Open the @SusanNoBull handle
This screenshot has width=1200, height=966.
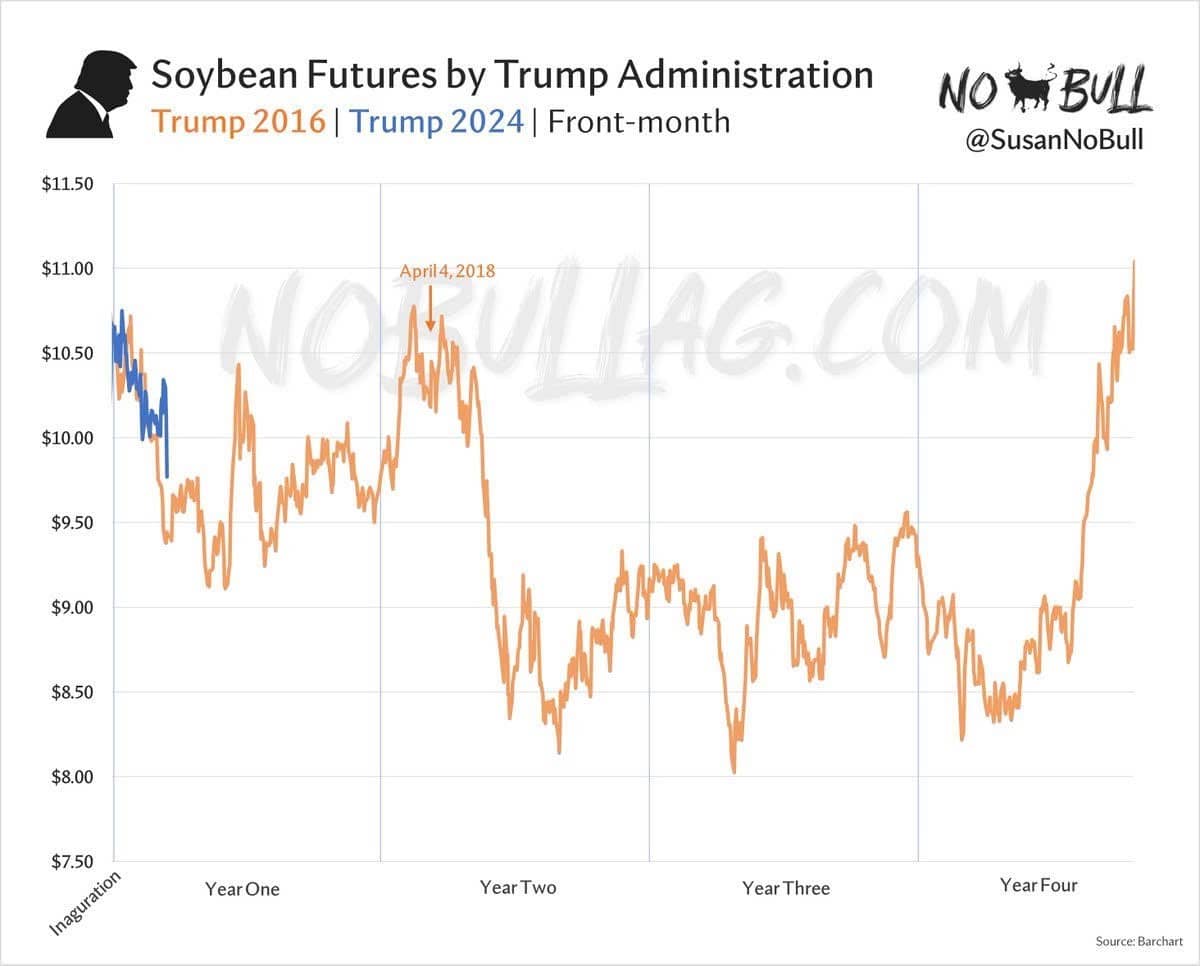click(1054, 140)
